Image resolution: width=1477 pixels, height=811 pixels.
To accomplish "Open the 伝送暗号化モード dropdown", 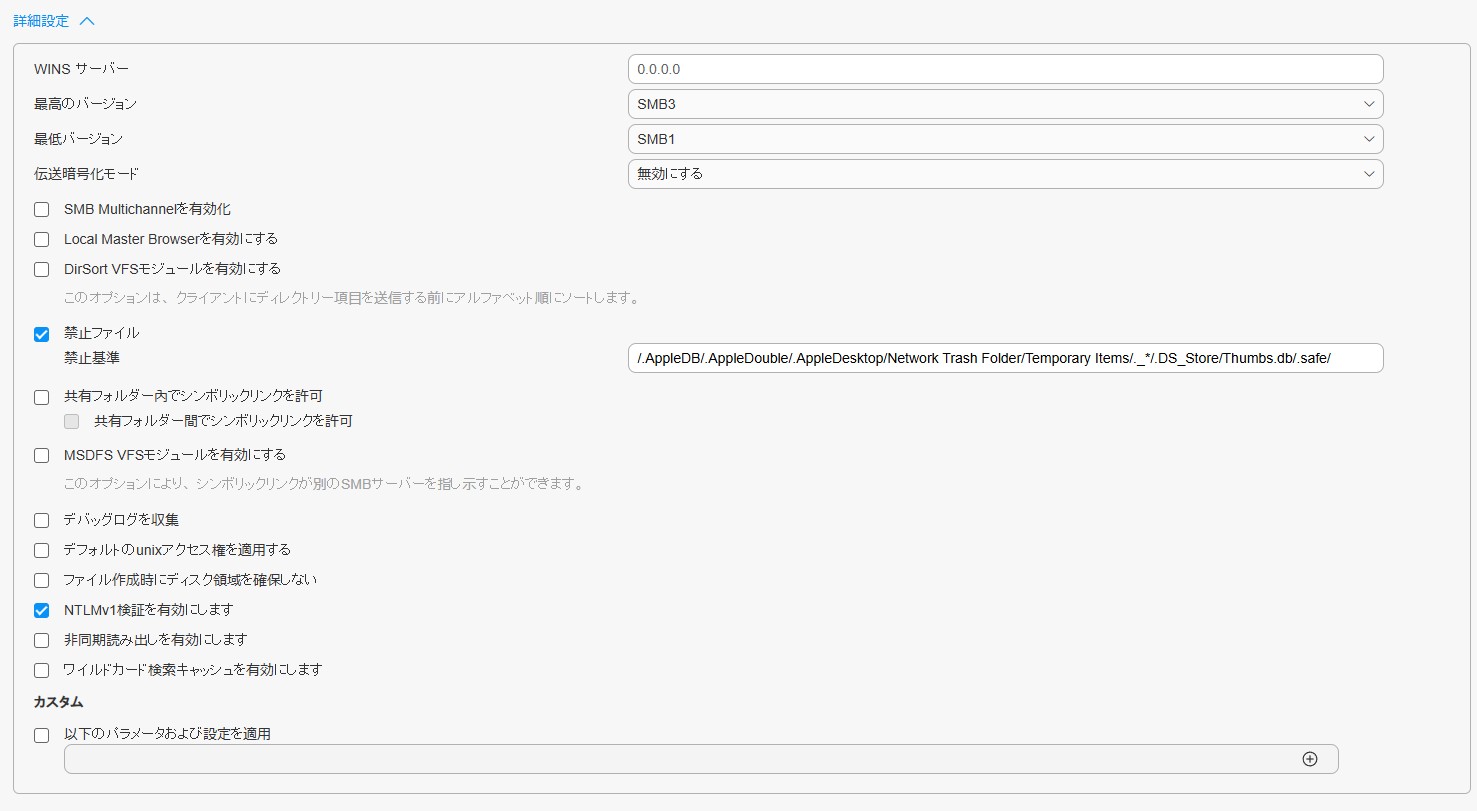I will click(1005, 174).
